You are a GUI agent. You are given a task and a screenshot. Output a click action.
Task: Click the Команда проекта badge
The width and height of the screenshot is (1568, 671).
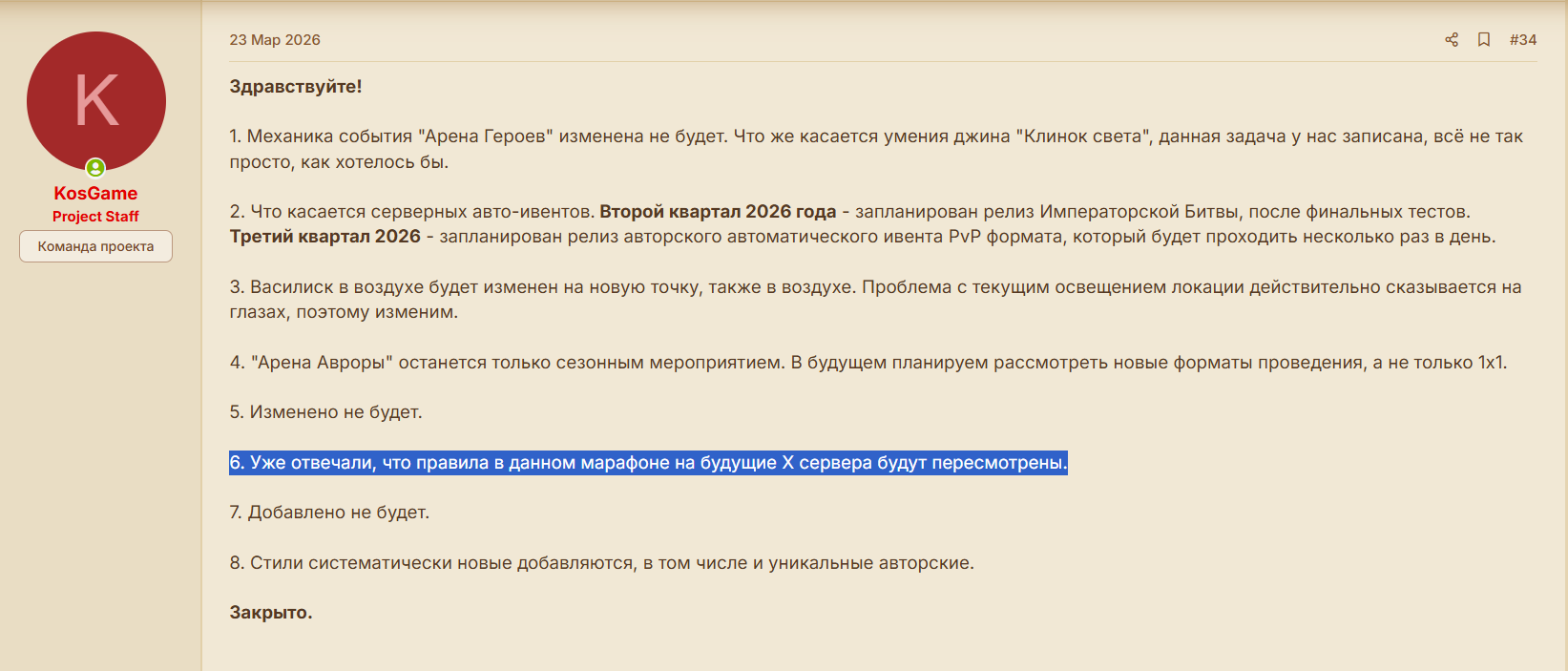(x=95, y=246)
